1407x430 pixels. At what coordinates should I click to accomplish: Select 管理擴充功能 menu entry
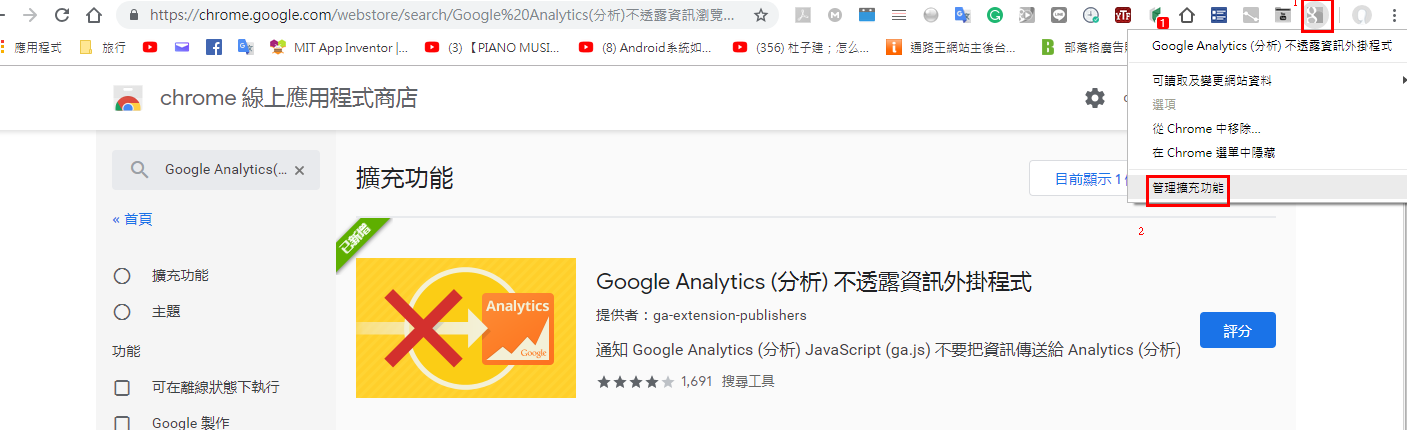coord(1267,188)
